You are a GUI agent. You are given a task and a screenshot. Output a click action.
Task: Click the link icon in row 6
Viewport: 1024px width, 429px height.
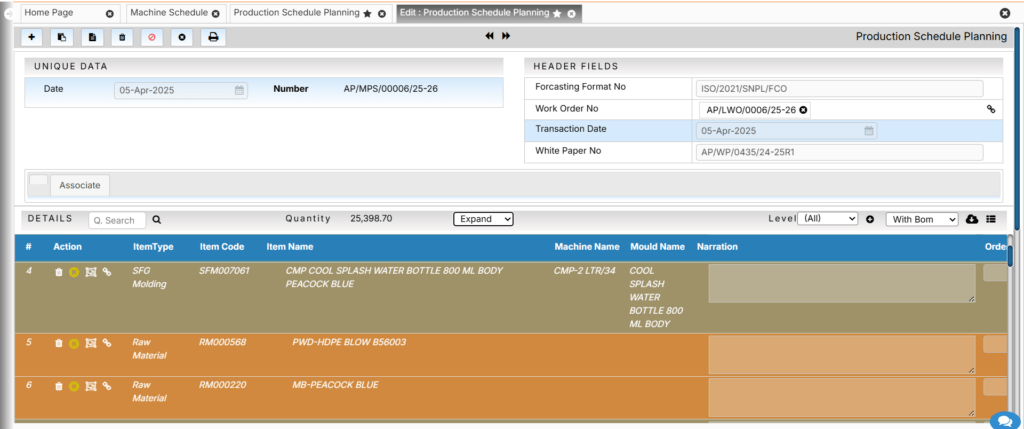[107, 386]
